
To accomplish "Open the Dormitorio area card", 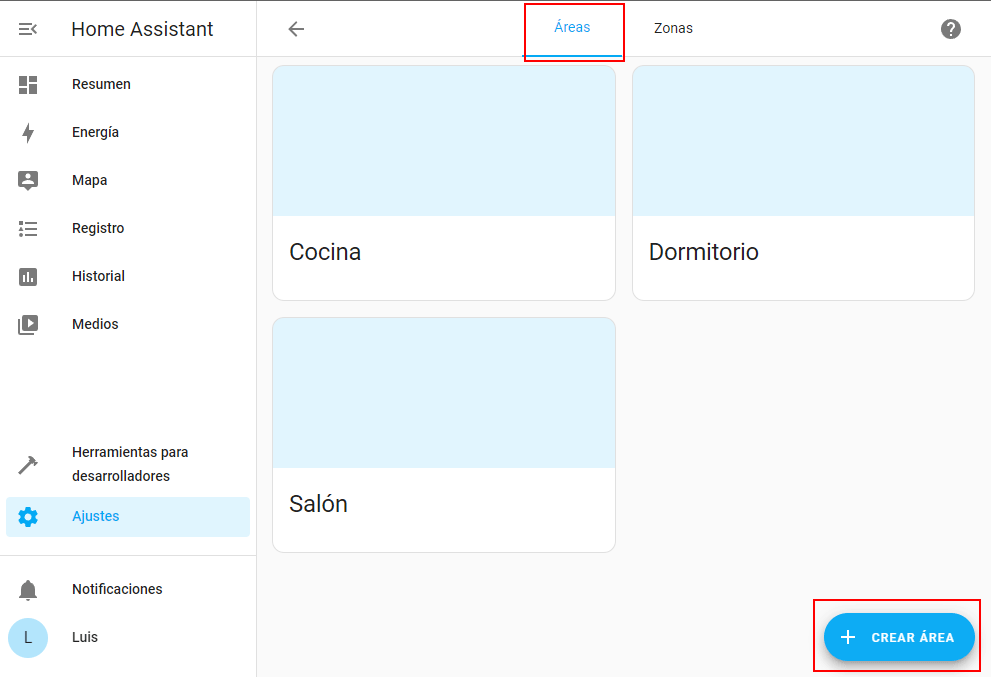I will click(x=803, y=183).
